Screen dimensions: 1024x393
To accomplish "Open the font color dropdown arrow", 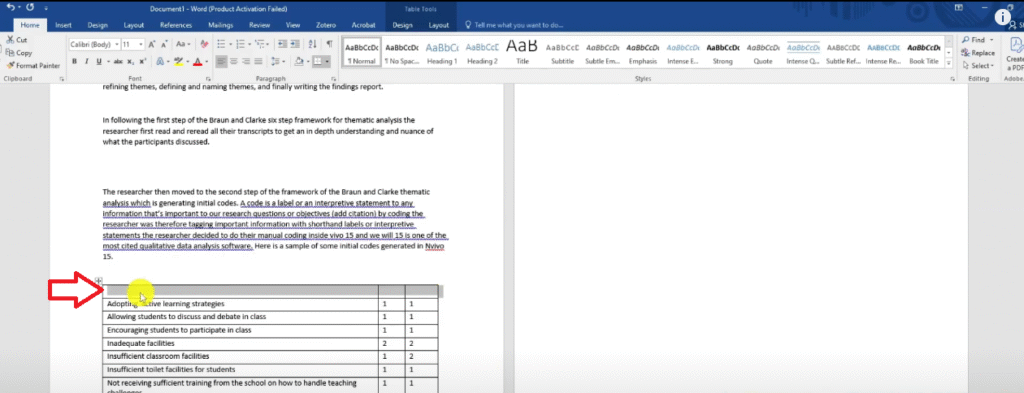I will pos(206,61).
